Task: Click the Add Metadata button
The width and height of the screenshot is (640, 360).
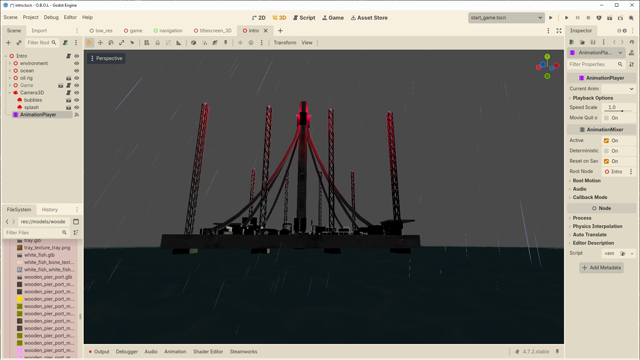Action: pos(601,268)
